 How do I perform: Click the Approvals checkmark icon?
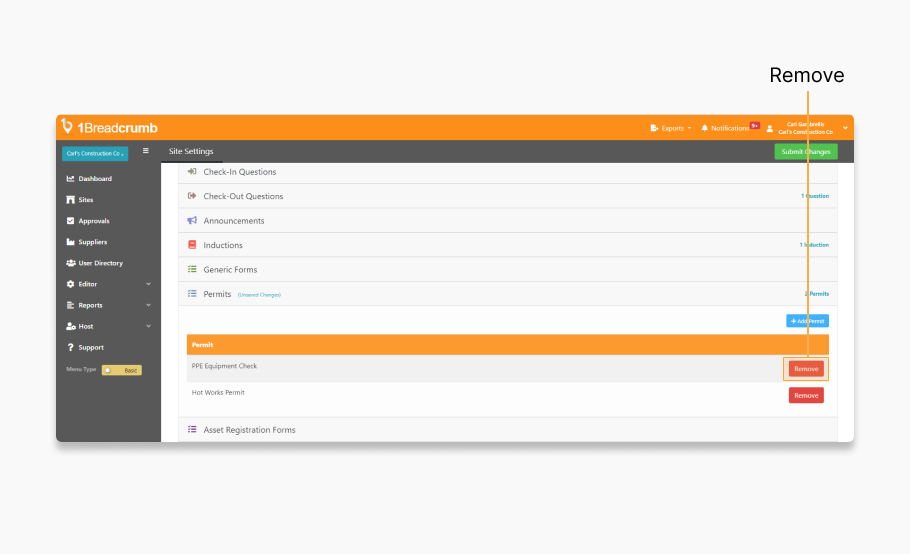[x=70, y=221]
